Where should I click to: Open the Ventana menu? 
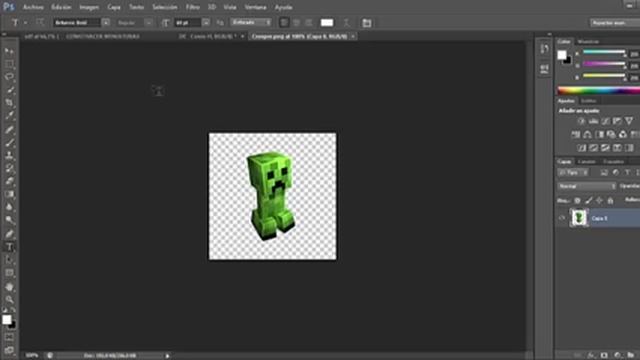tap(256, 7)
